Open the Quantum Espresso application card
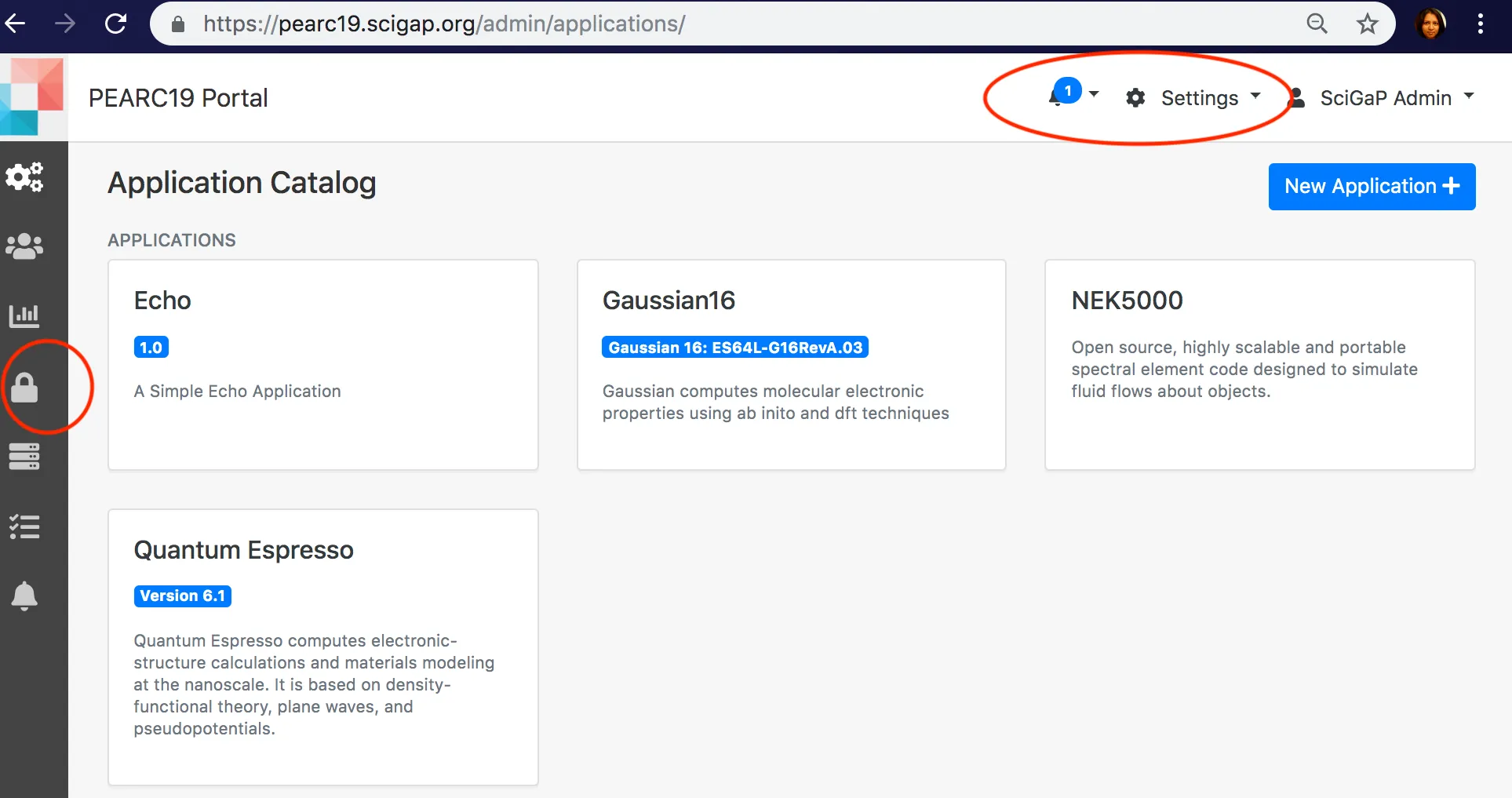Screen dimensions: 1512x798 click(323, 647)
